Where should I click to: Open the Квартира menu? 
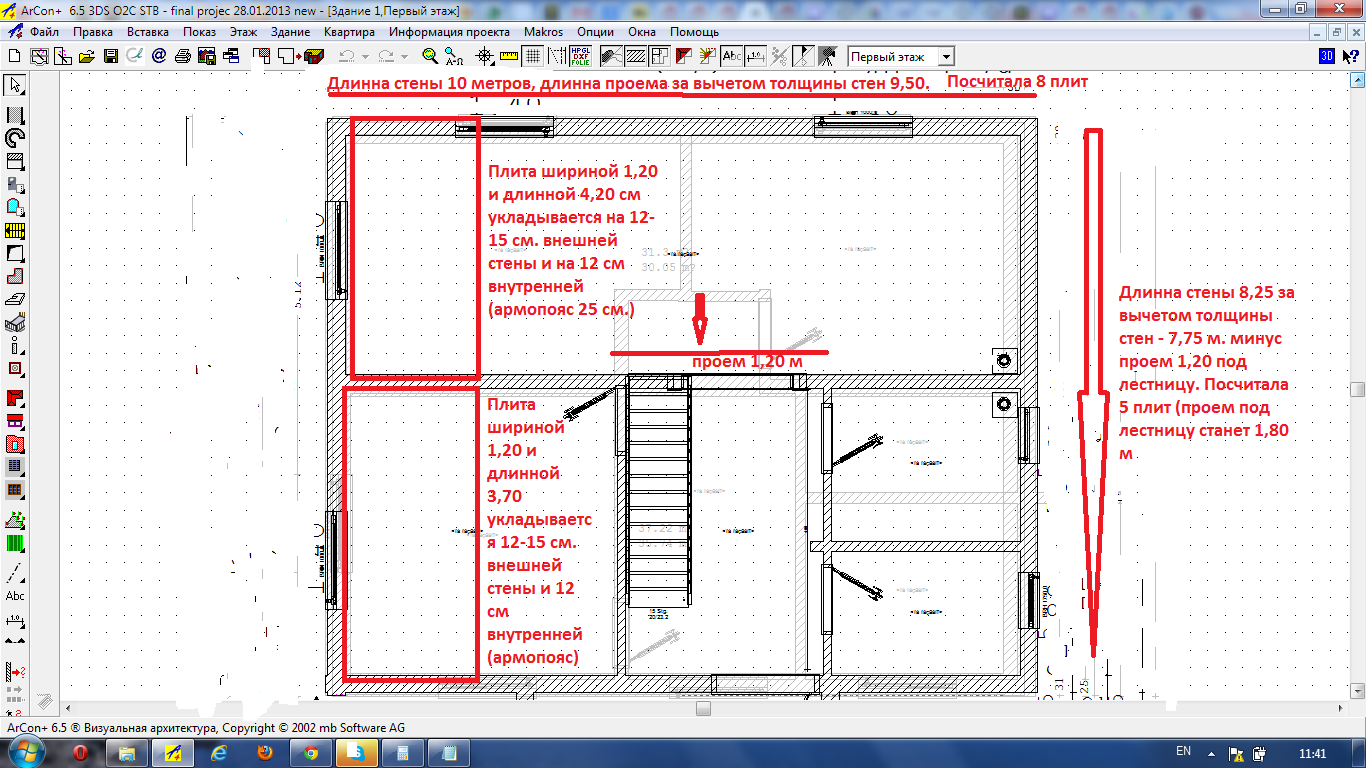click(x=349, y=32)
